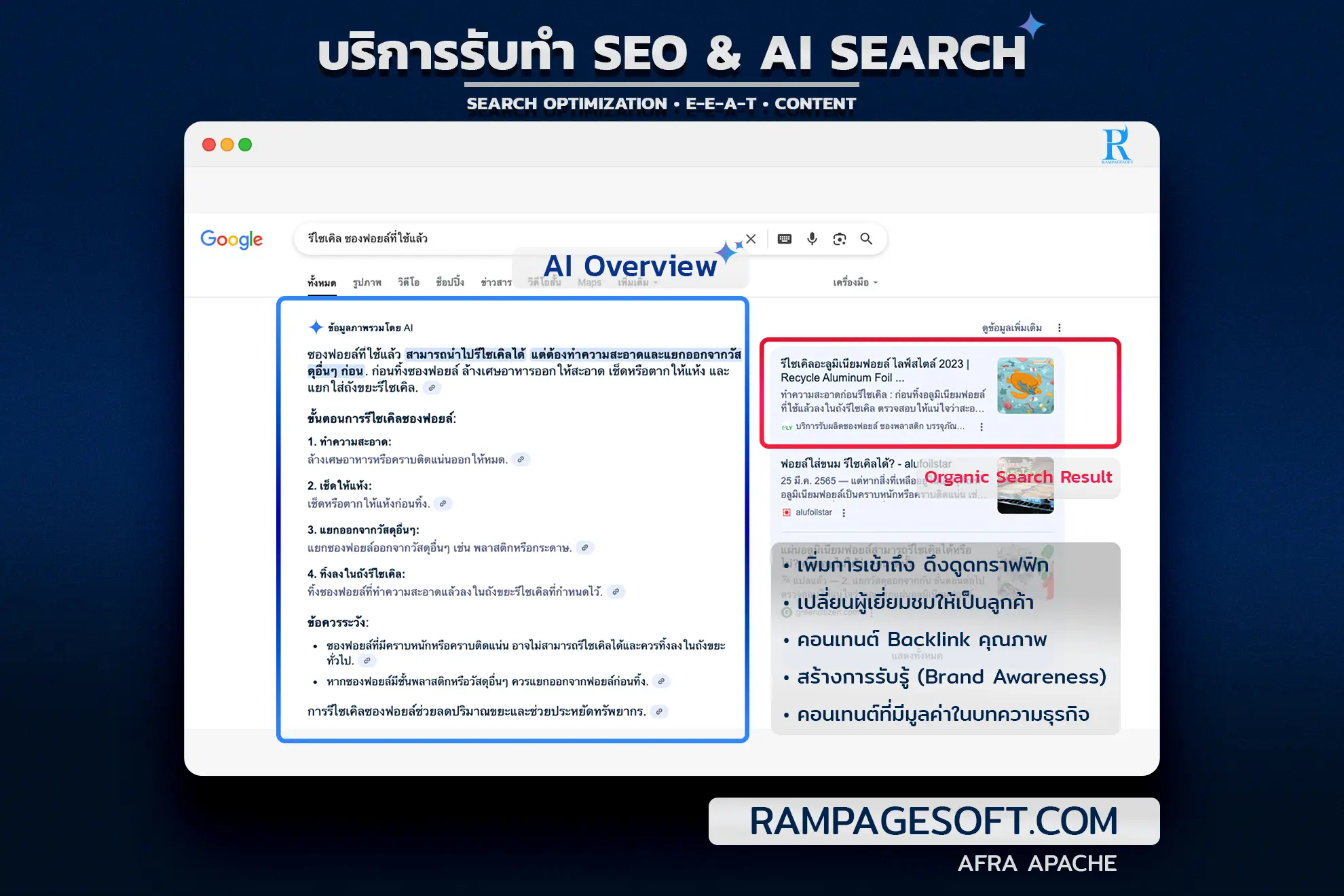Screen dimensions: 1344x896
Task: Open result รีไซเคิลอะลูมิเนียมฟอยล์ ไลฟ์สไตล์ 2023
Action: (875, 371)
